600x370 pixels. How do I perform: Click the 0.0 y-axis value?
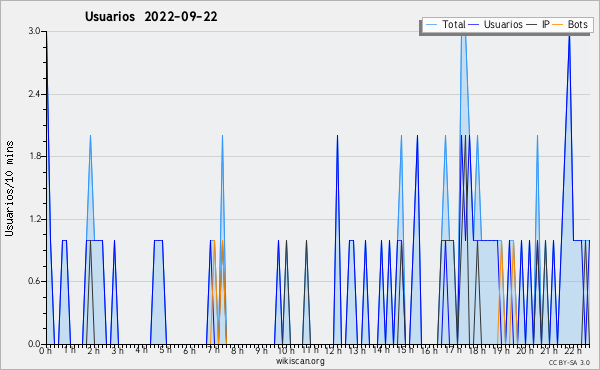pos(34,344)
